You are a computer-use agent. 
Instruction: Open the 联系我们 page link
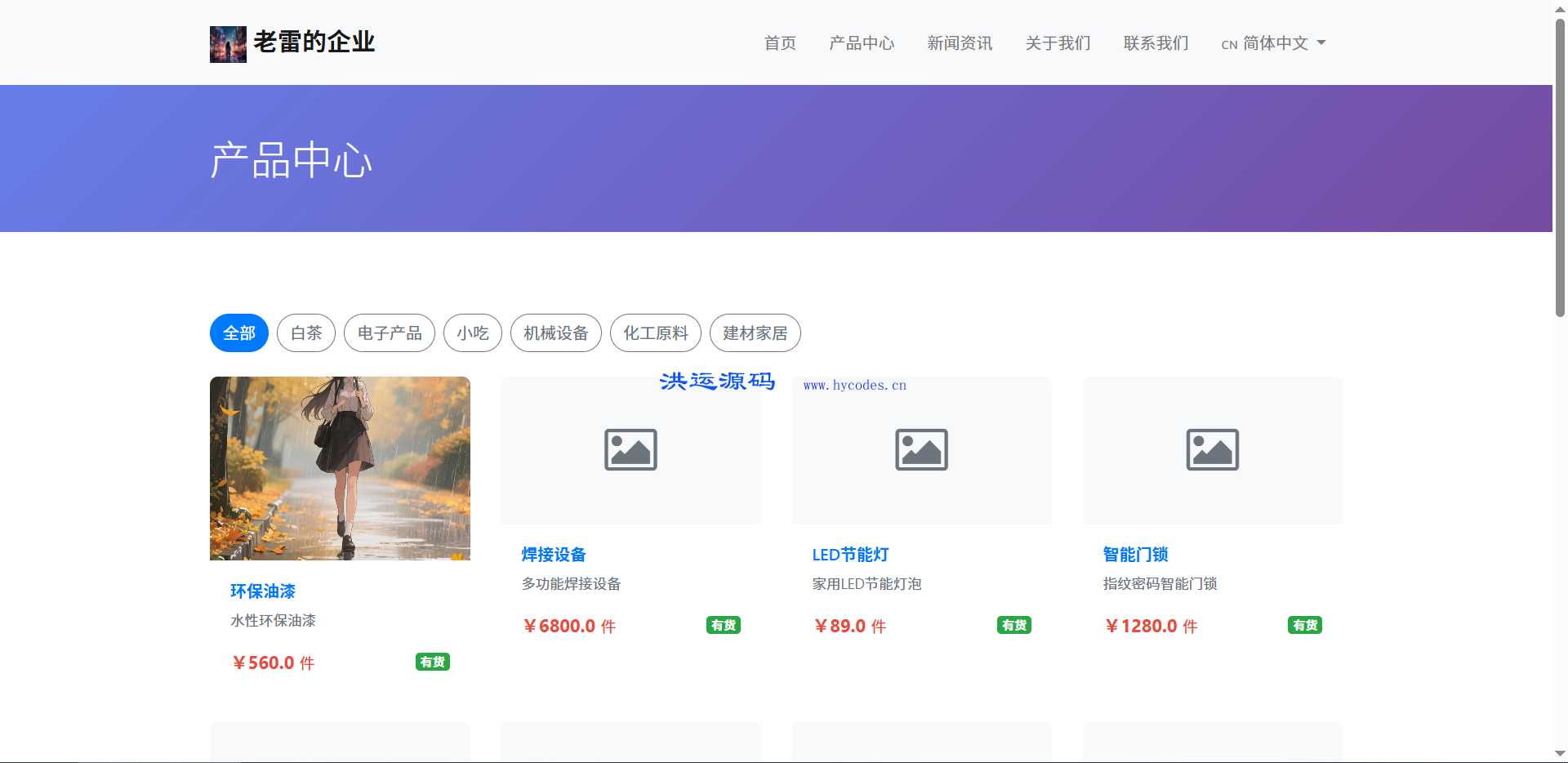[1155, 43]
